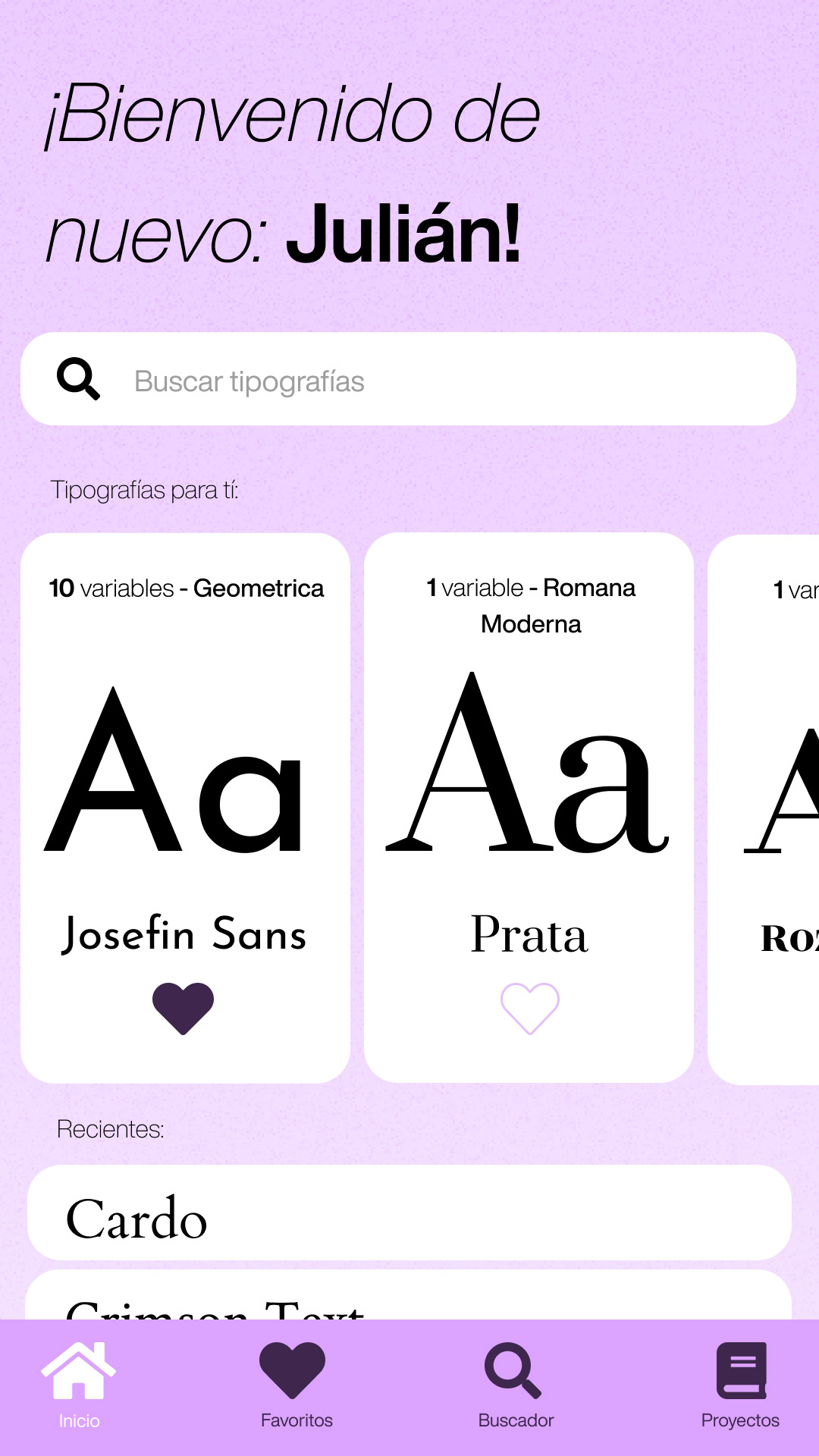Open Proyectos via the book icon
Image resolution: width=819 pixels, height=1456 pixels.
coord(741,1370)
